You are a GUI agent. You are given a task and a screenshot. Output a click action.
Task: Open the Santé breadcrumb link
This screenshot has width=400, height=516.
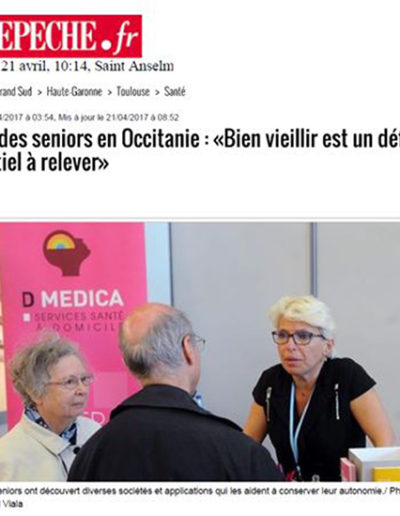(174, 91)
